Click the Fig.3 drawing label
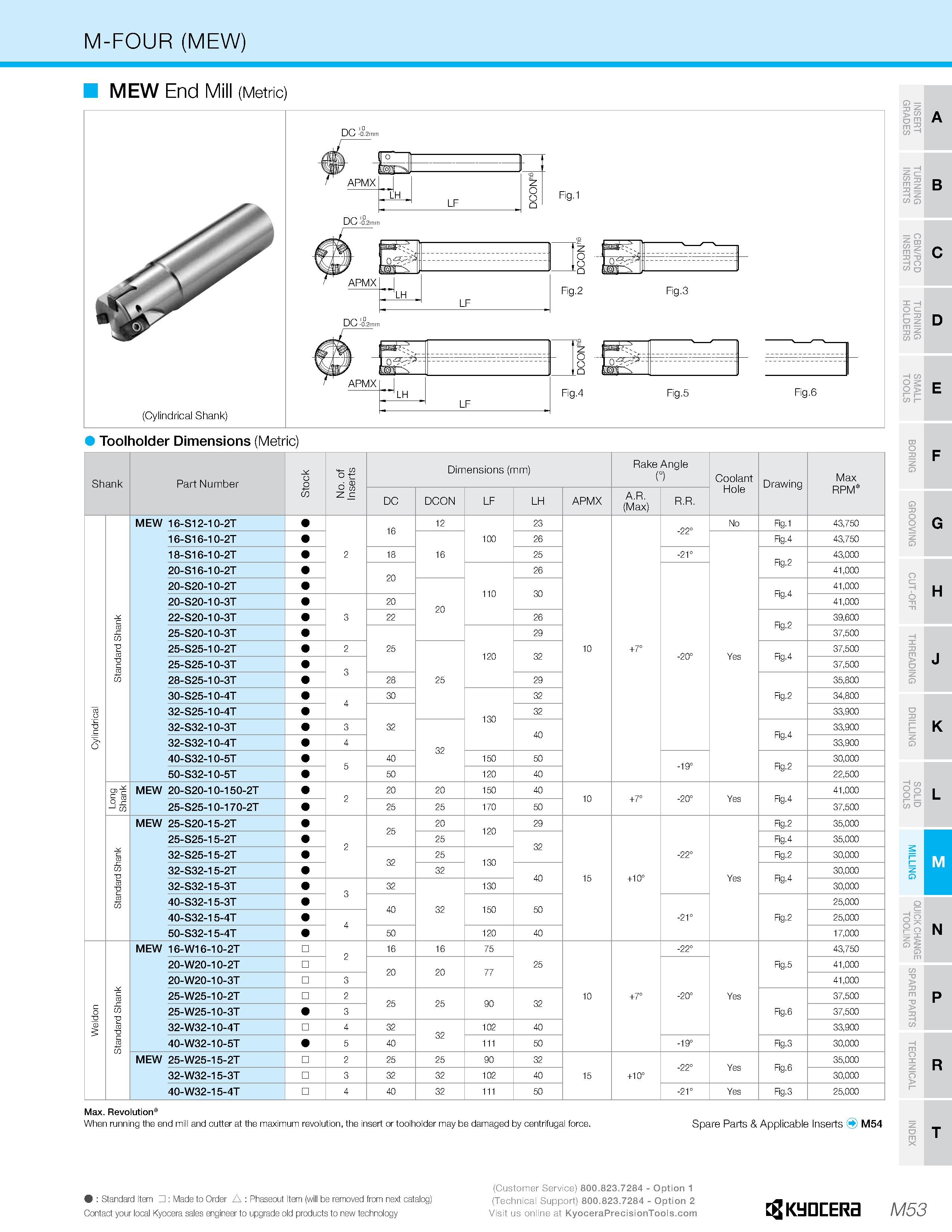 (x=677, y=290)
